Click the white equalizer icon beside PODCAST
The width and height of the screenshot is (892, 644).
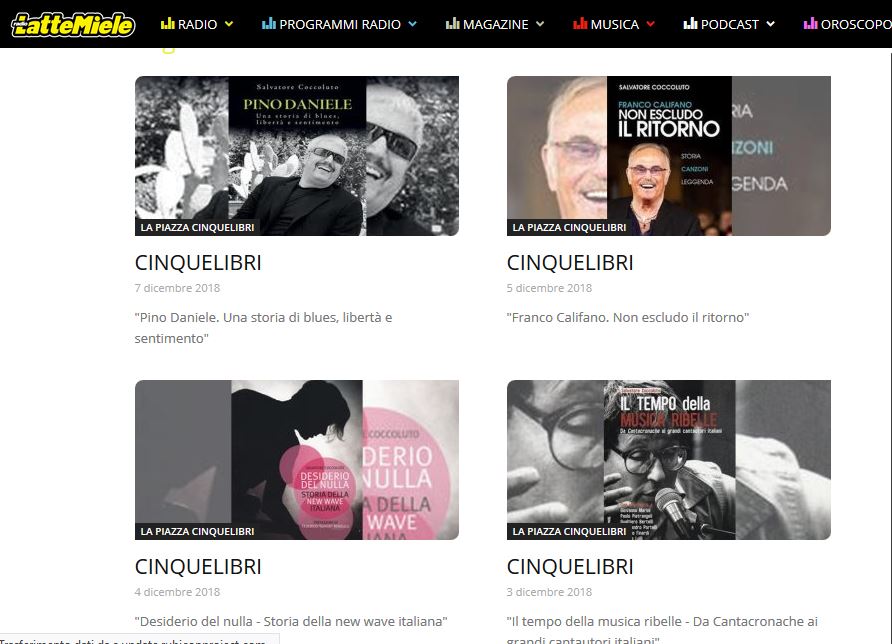pos(690,23)
